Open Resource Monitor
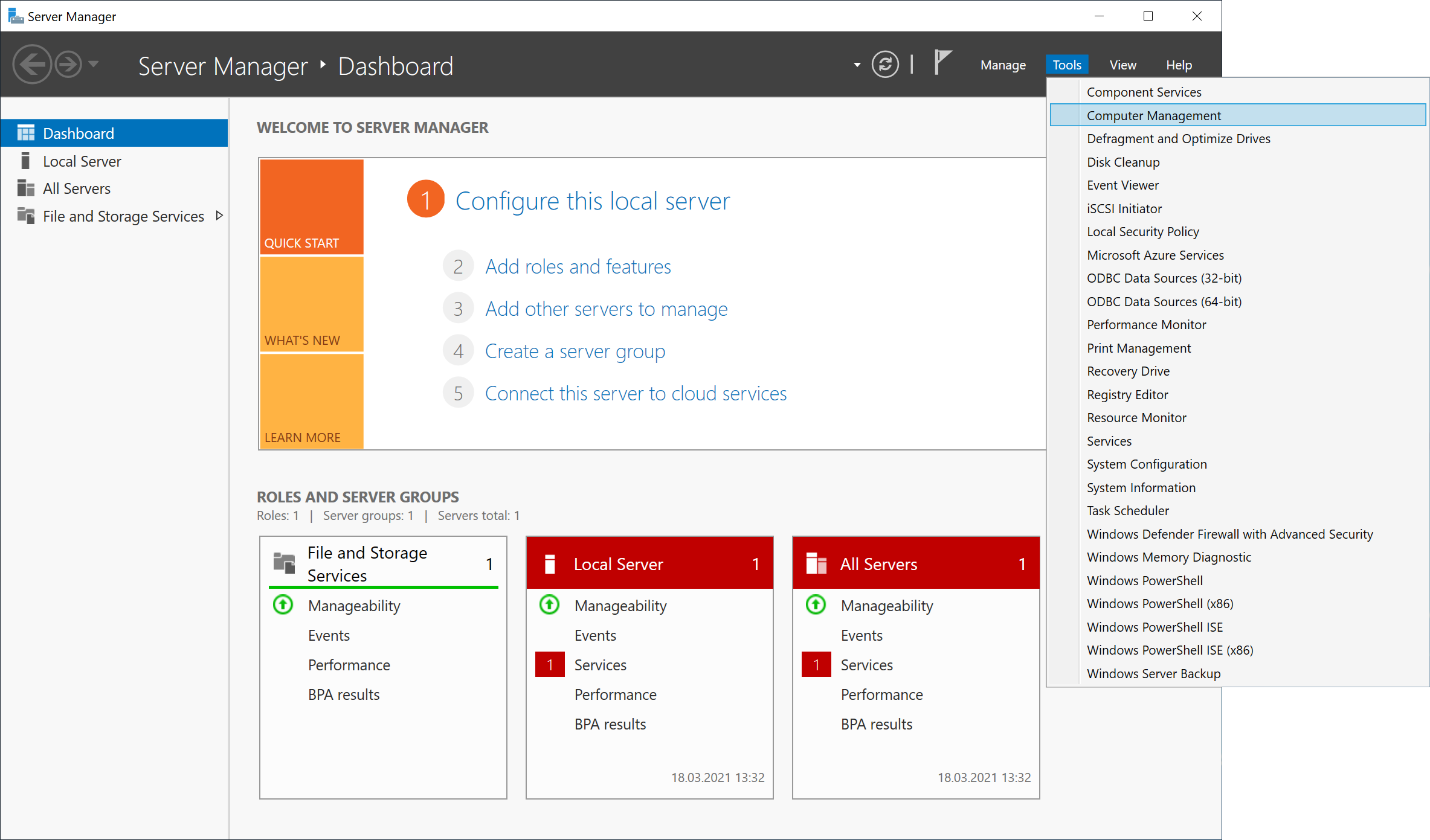Viewport: 1430px width, 840px height. click(1238, 417)
